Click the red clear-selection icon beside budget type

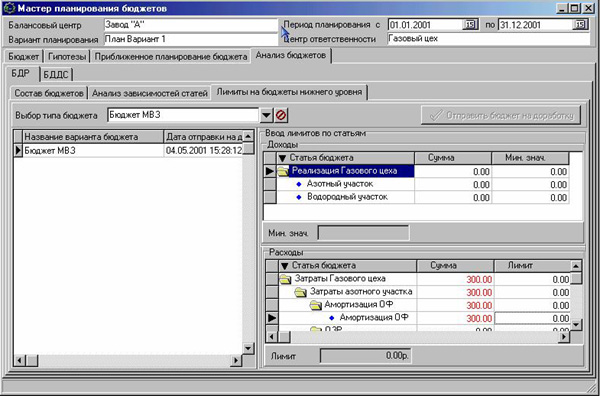tap(281, 115)
